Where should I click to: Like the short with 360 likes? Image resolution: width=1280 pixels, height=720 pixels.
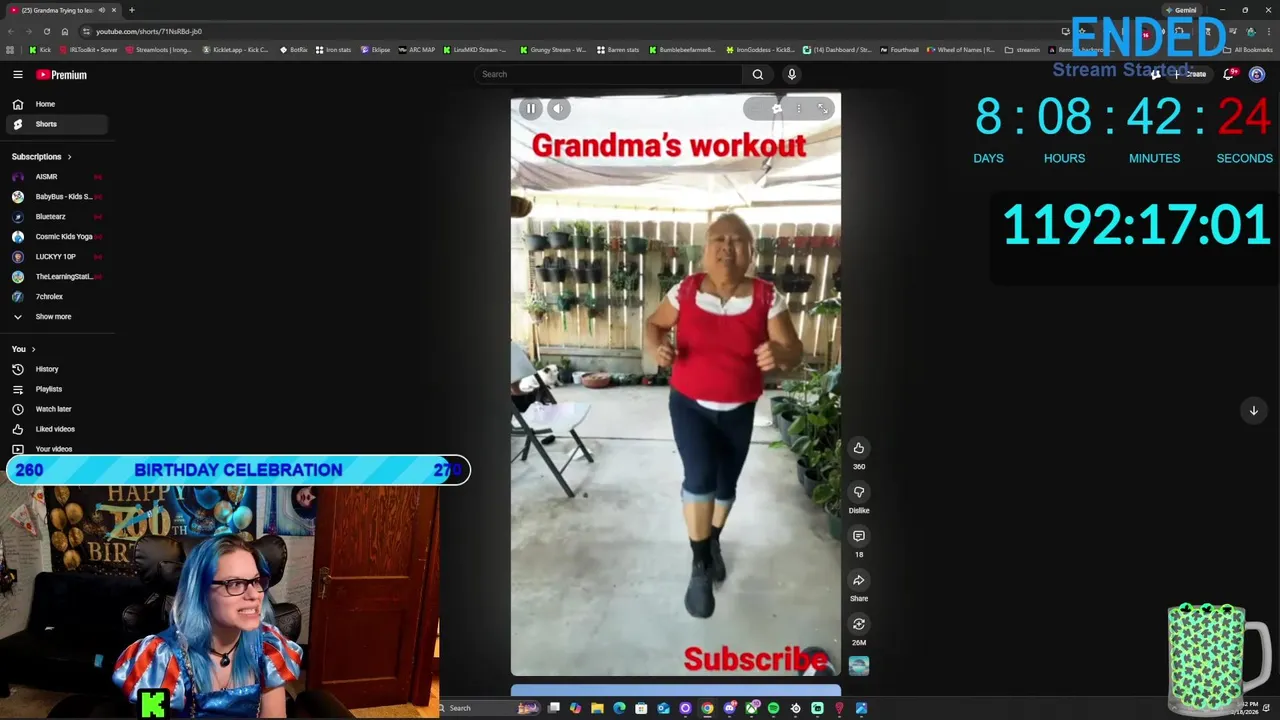coord(859,448)
